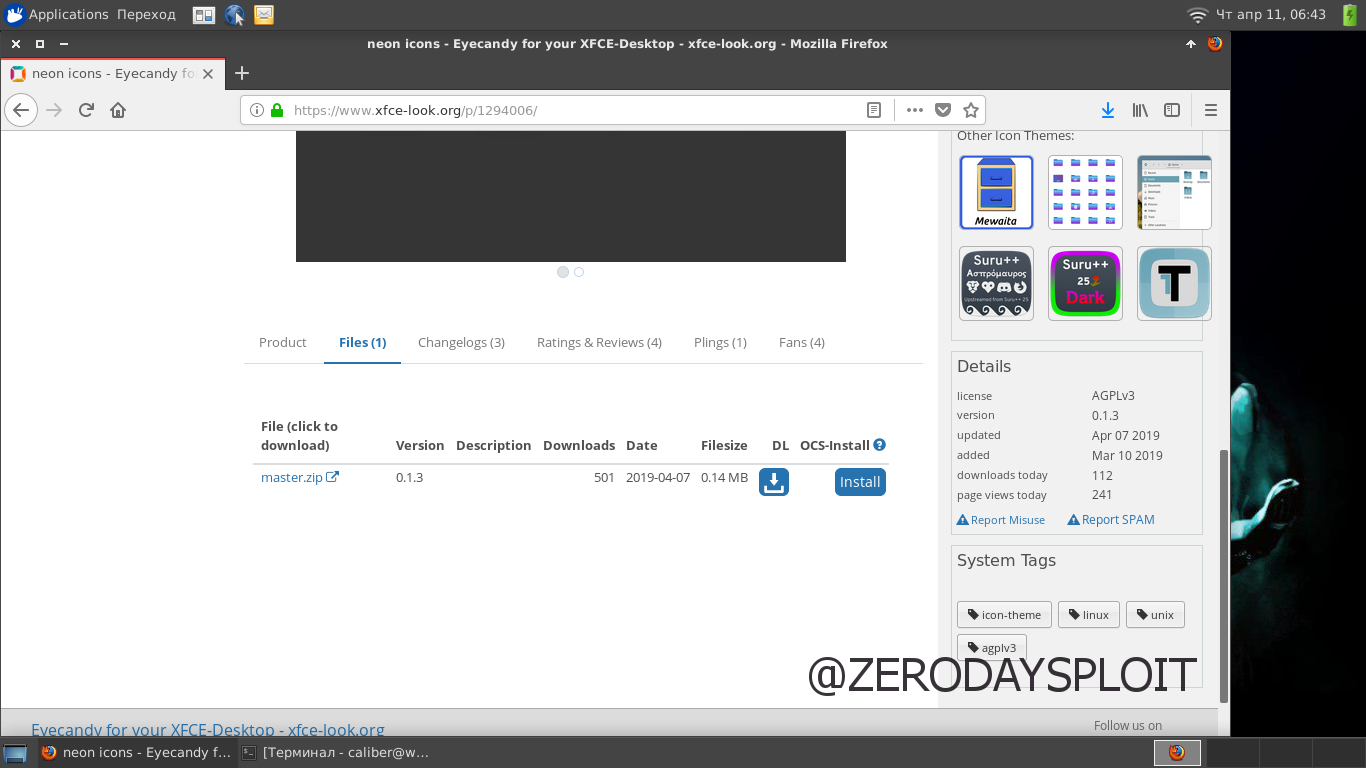The height and width of the screenshot is (768, 1366).
Task: Save the page to Pocket
Action: click(x=942, y=110)
